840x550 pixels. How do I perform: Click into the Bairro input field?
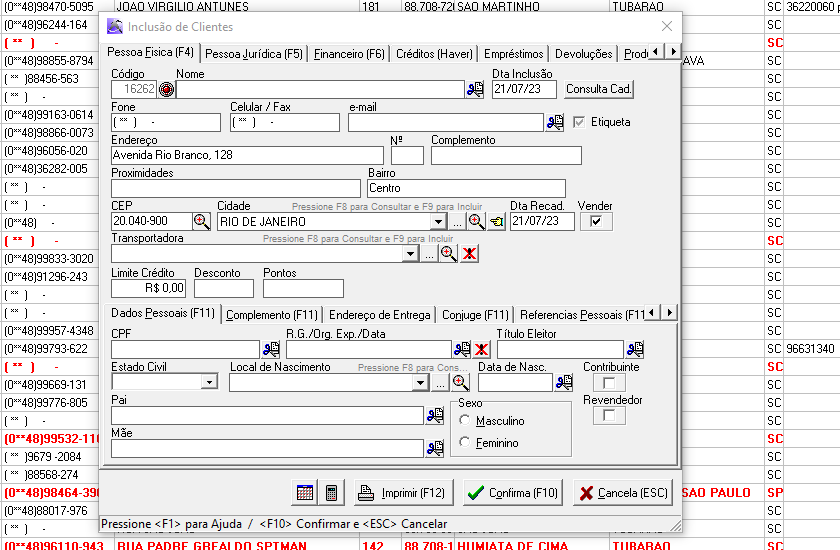point(466,188)
